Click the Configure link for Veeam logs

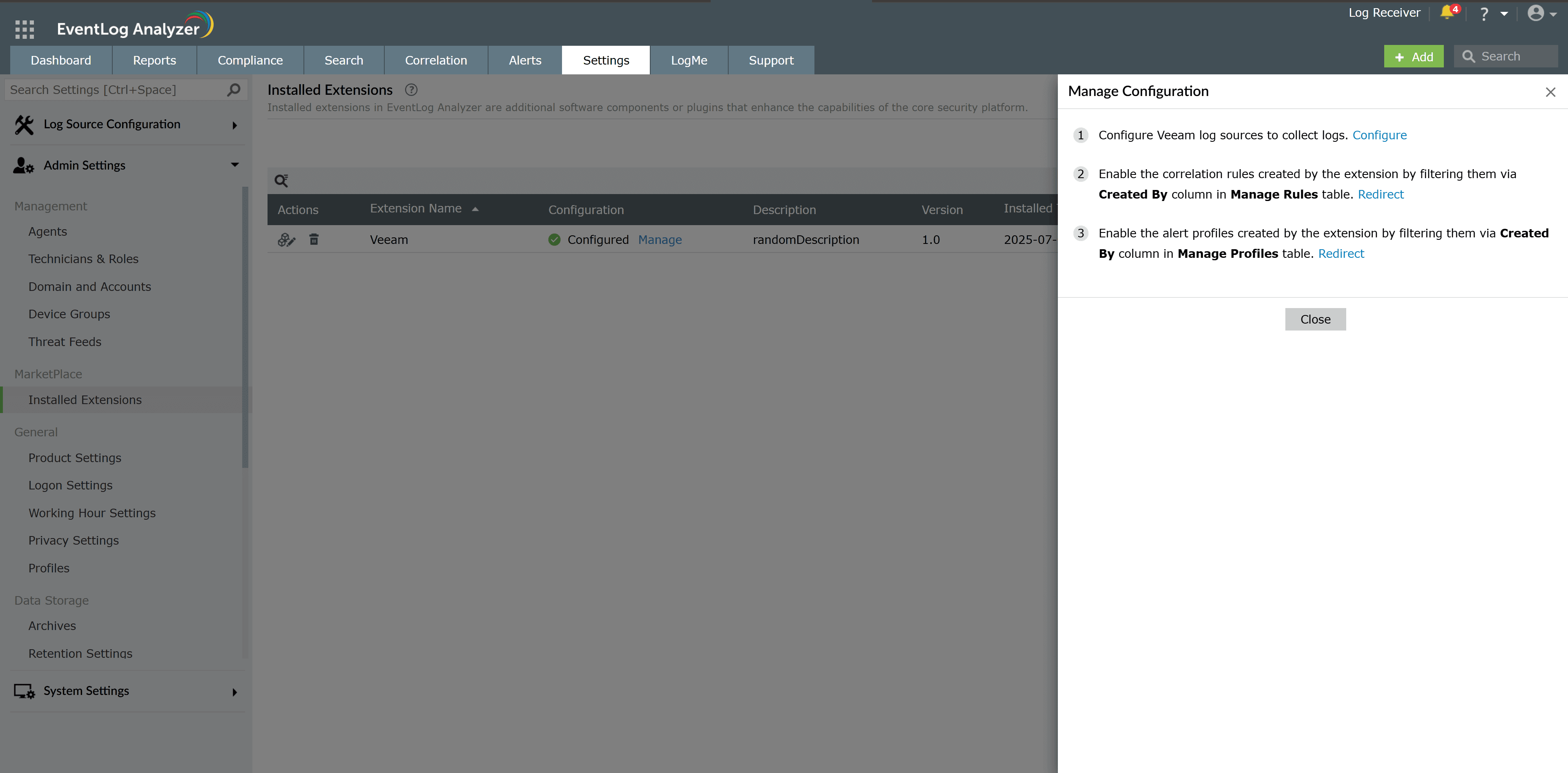(1379, 135)
